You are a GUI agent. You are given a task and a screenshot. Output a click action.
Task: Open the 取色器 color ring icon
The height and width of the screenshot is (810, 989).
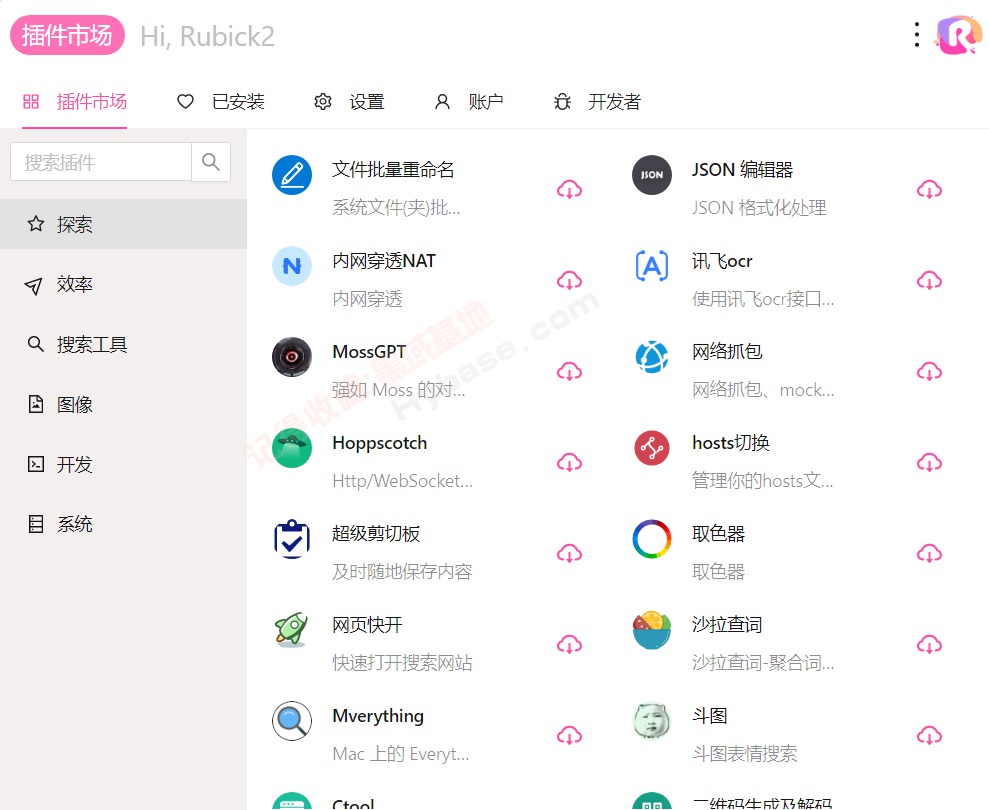tap(652, 539)
